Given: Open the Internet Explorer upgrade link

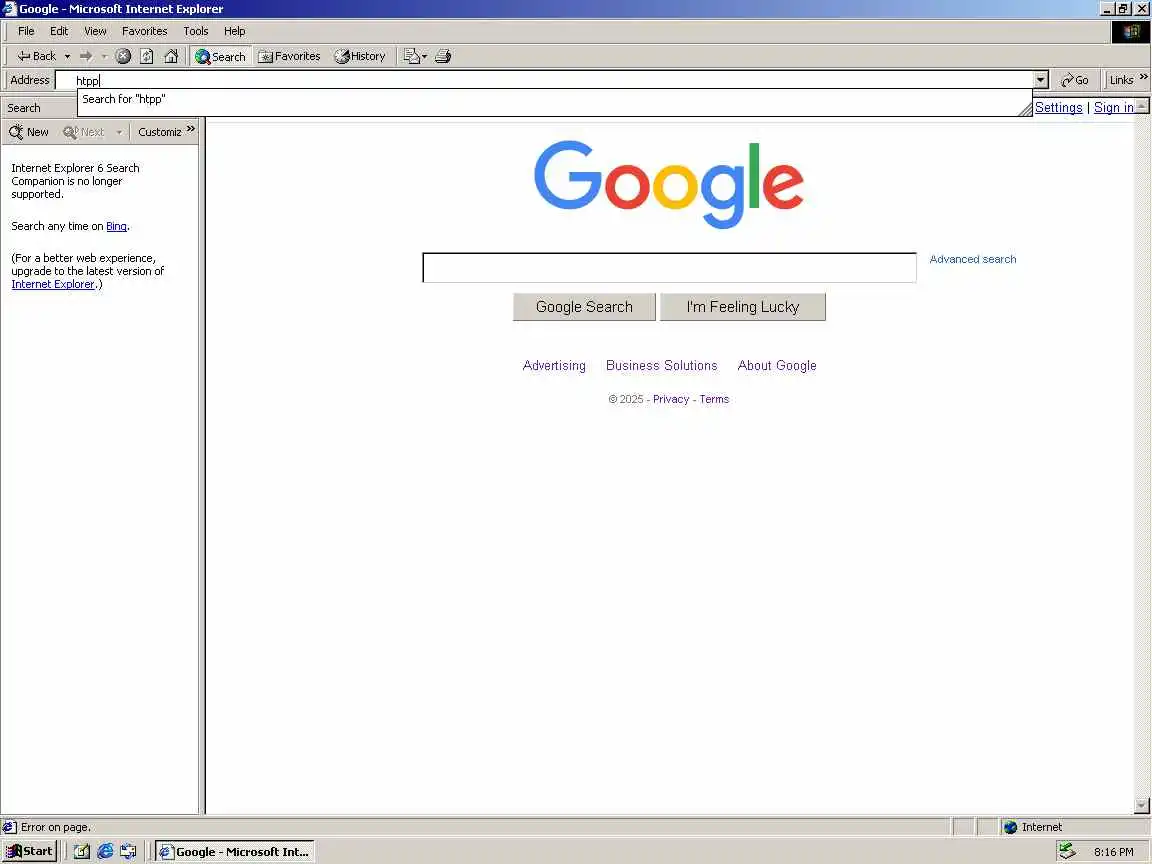Looking at the screenshot, I should pos(53,284).
